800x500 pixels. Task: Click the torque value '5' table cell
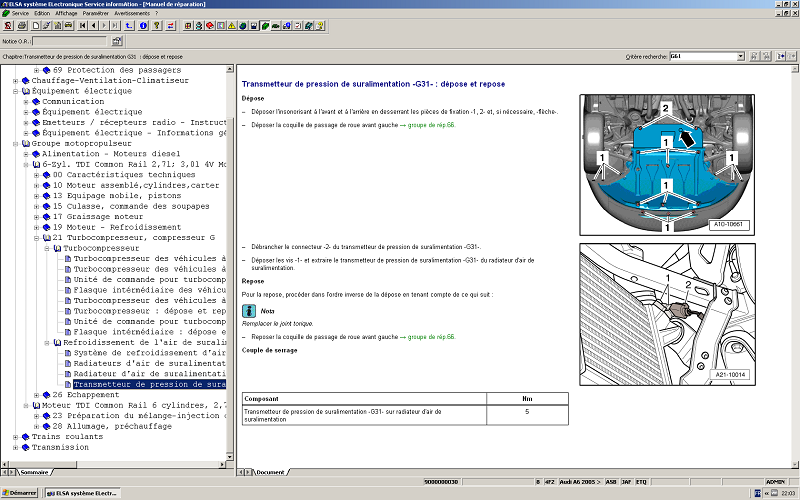click(527, 415)
